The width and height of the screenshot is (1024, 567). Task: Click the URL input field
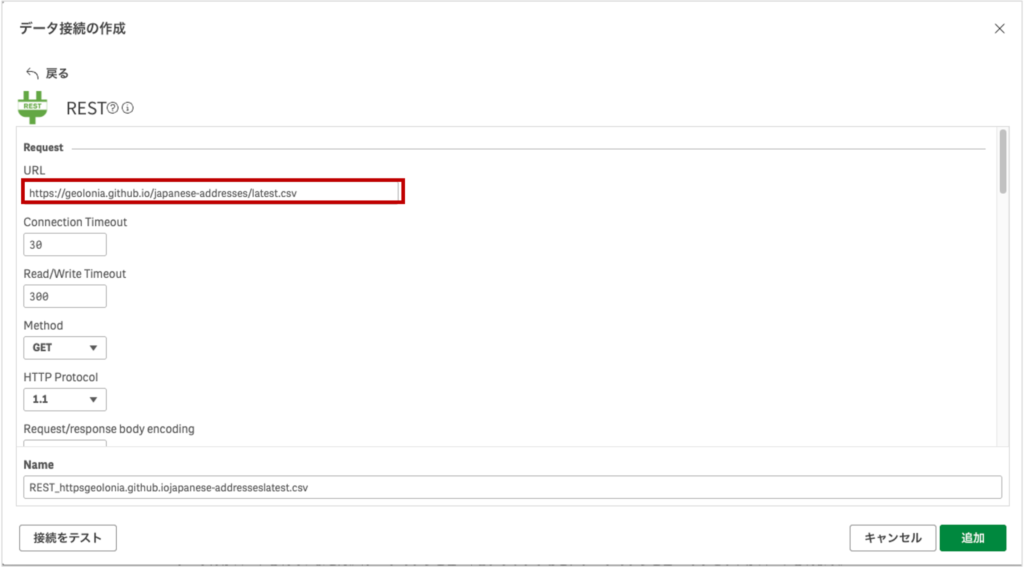point(213,192)
